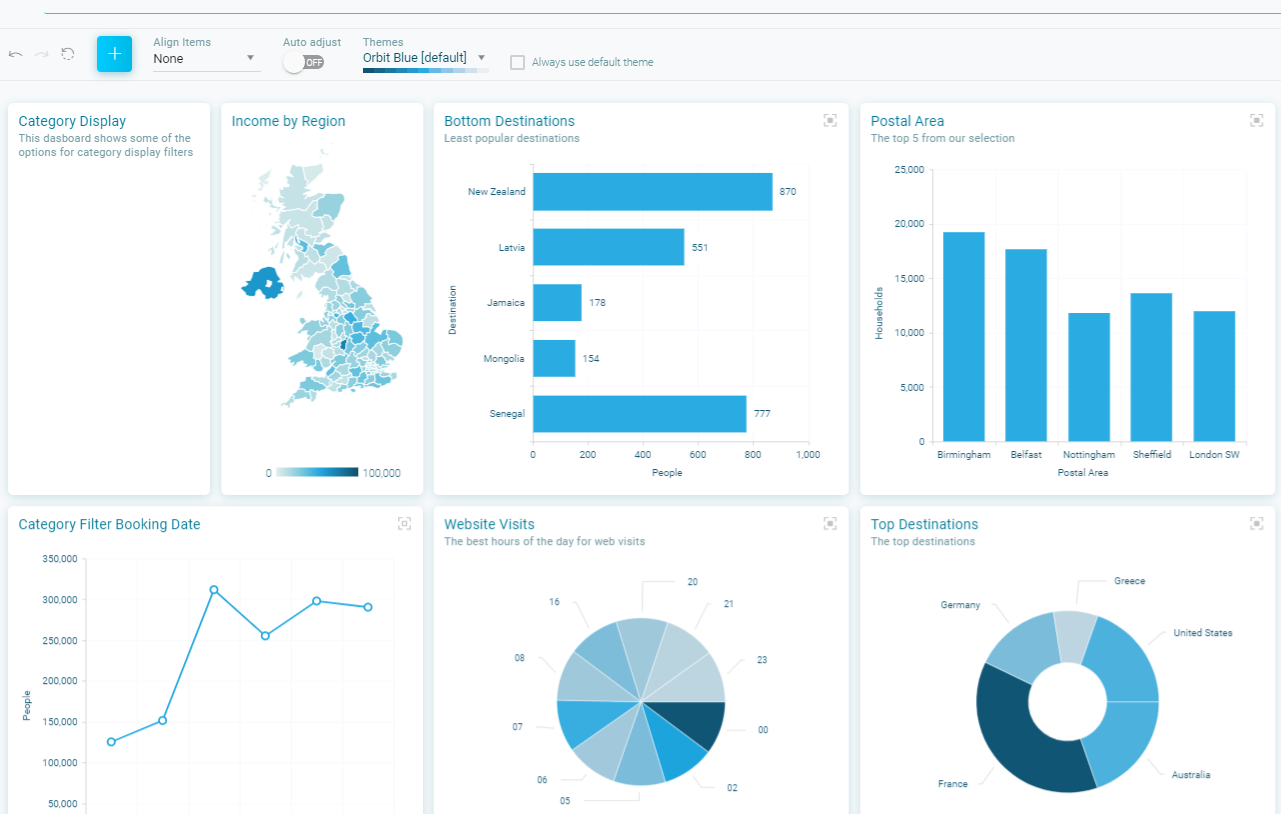Toggle the Auto adjust switch
This screenshot has height=814, width=1281.
click(x=304, y=62)
